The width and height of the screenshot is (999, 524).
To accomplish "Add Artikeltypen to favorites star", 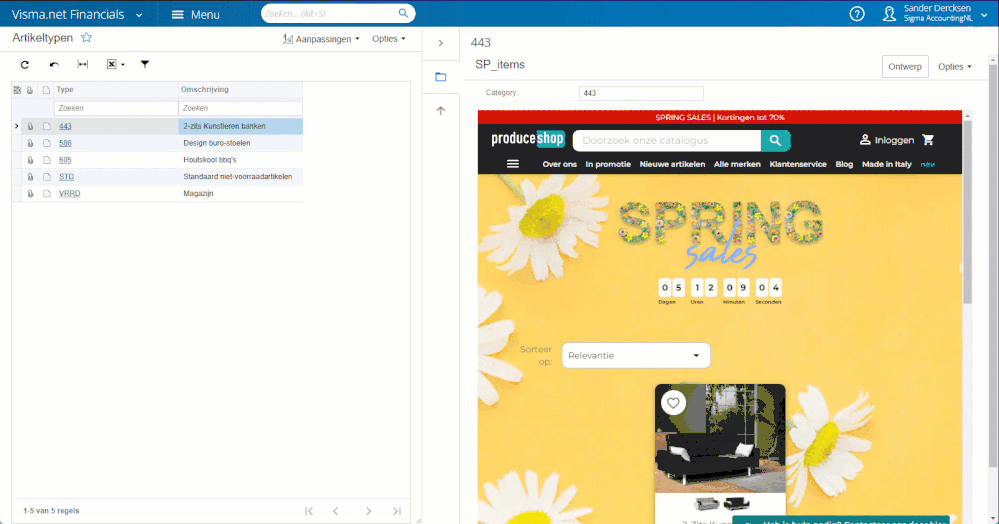I will (x=87, y=38).
